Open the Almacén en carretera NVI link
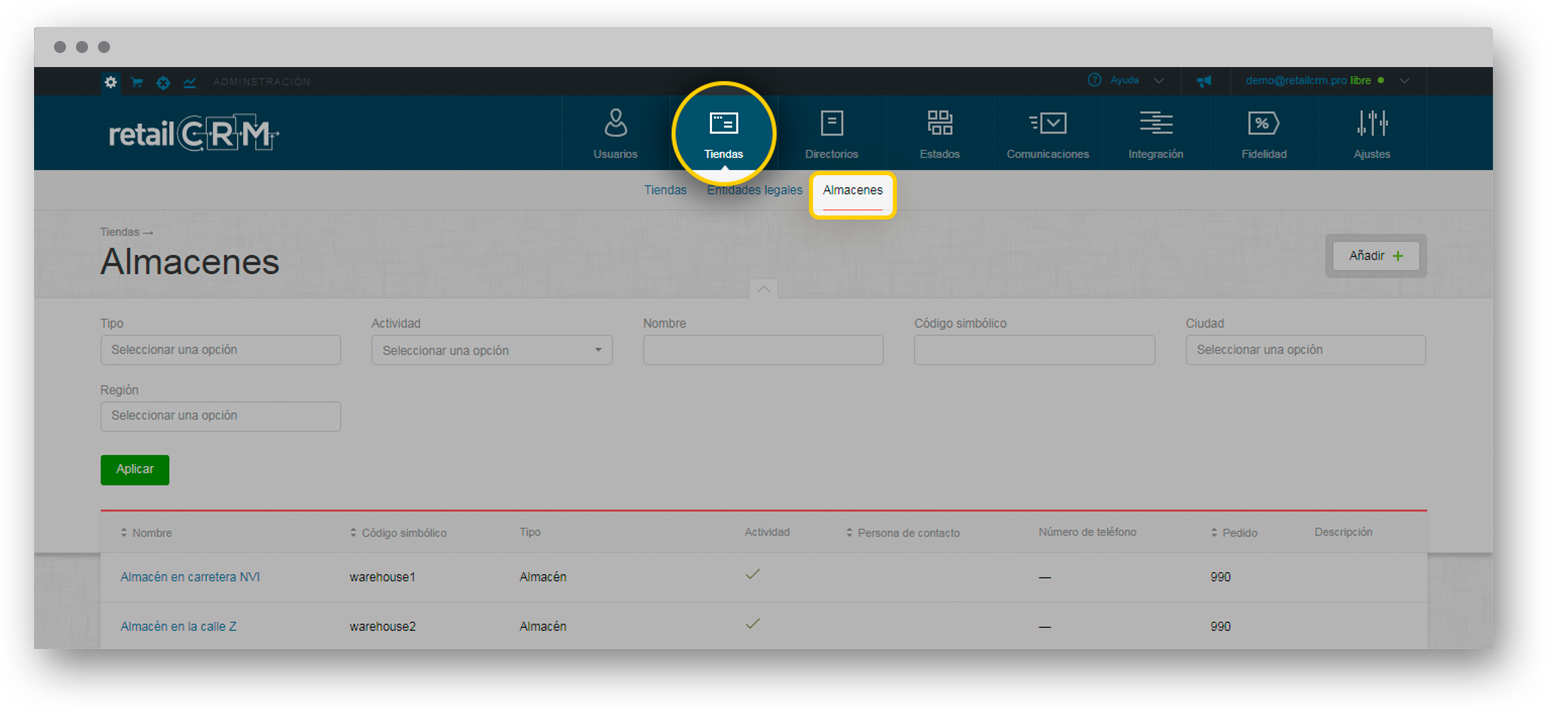This screenshot has height=726, width=1555. pyautogui.click(x=190, y=577)
